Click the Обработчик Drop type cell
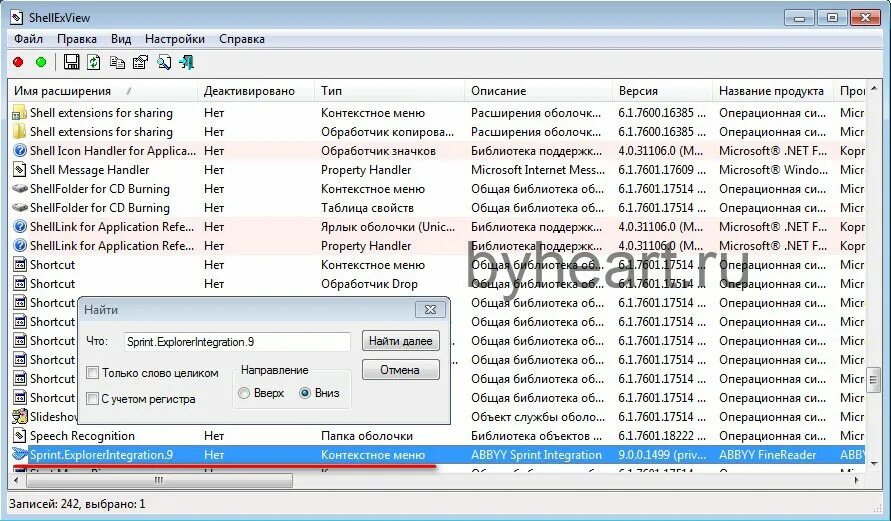Screen dimensions: 891x521 tap(369, 284)
